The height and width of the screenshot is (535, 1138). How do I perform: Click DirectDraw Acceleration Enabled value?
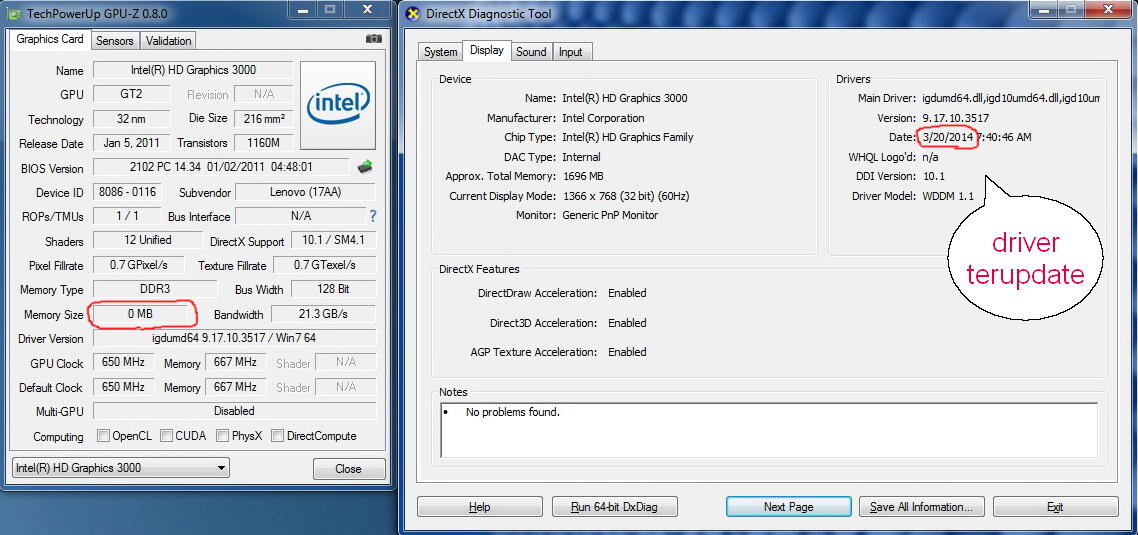(627, 293)
